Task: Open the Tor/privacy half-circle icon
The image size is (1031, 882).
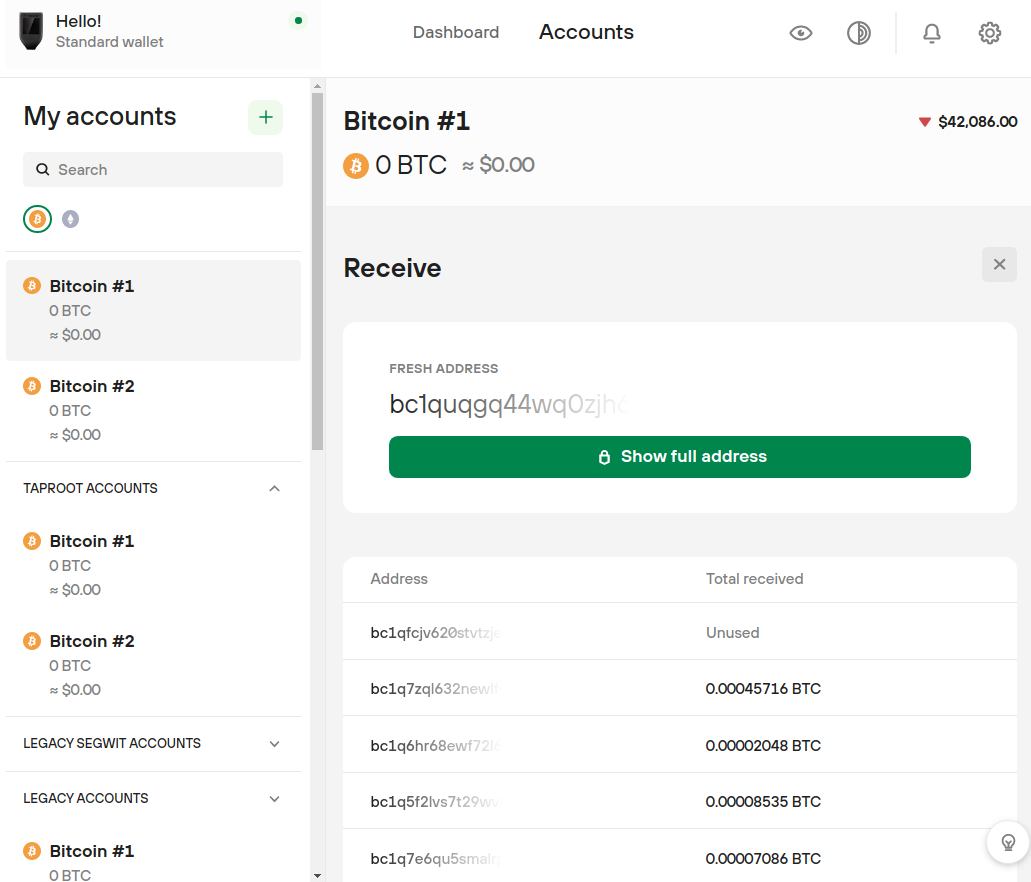Action: [859, 33]
